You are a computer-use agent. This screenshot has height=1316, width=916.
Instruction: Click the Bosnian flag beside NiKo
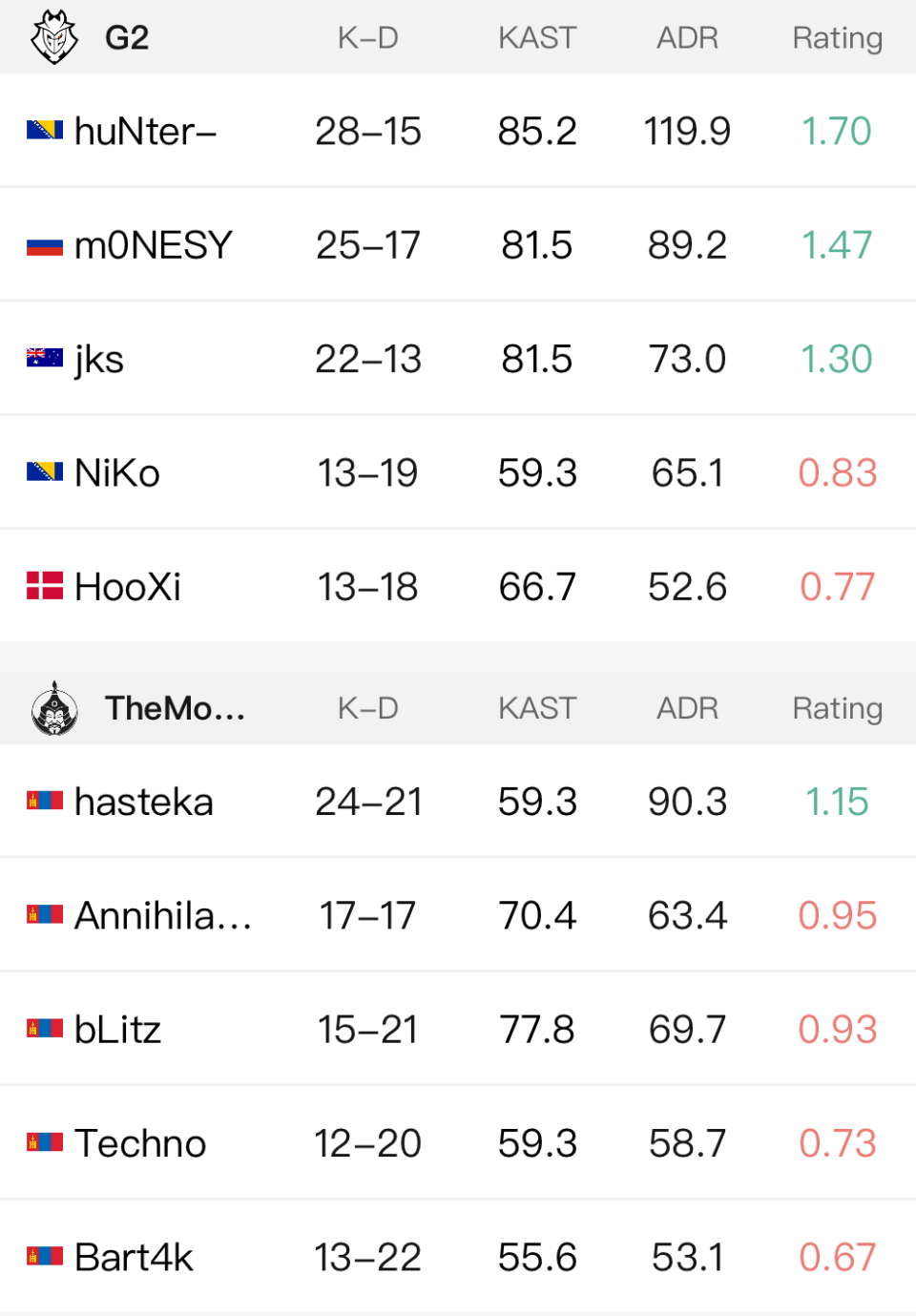pos(45,472)
